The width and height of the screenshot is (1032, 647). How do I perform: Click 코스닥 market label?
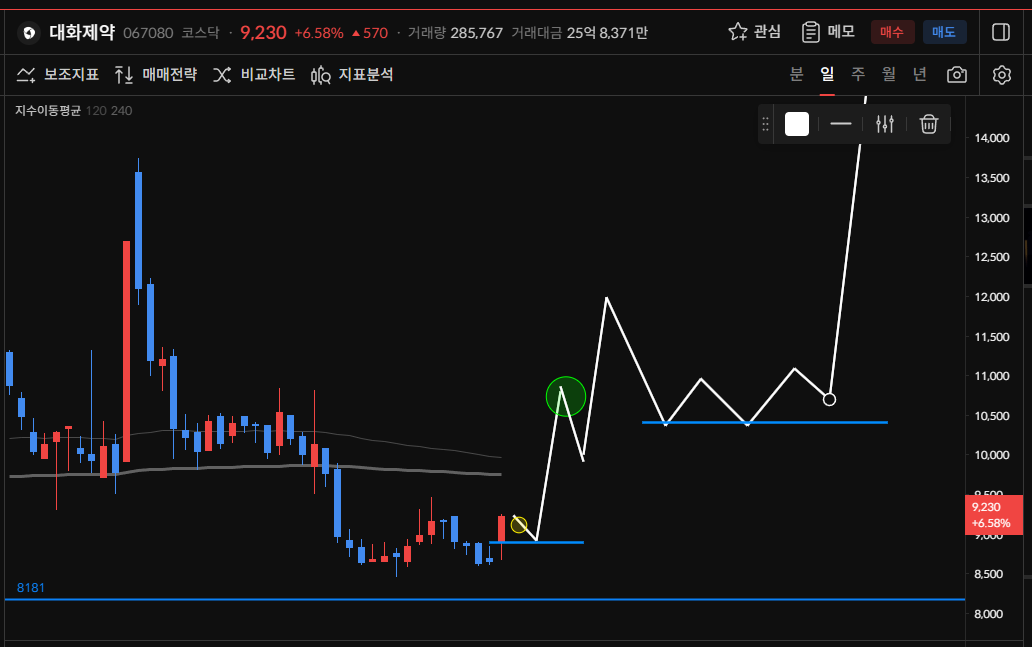tap(200, 33)
